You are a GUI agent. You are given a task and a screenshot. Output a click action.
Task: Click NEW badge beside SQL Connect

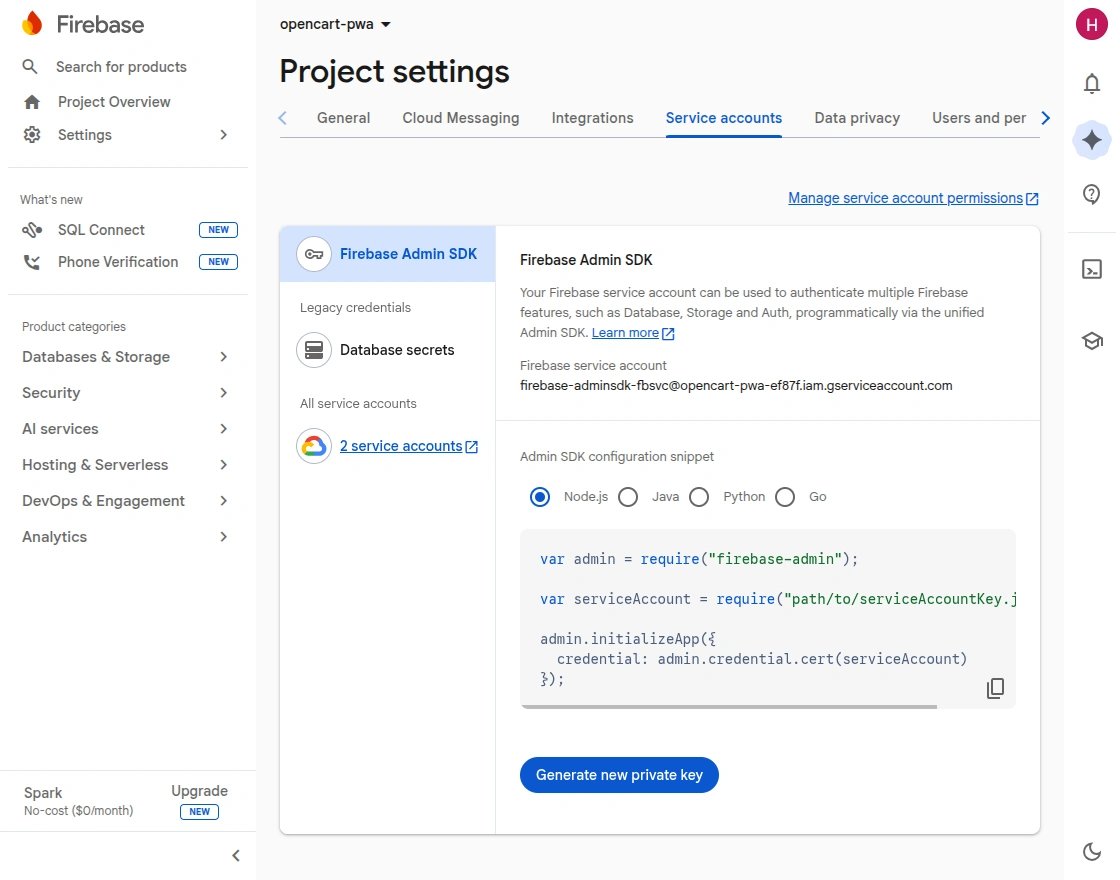(x=219, y=230)
